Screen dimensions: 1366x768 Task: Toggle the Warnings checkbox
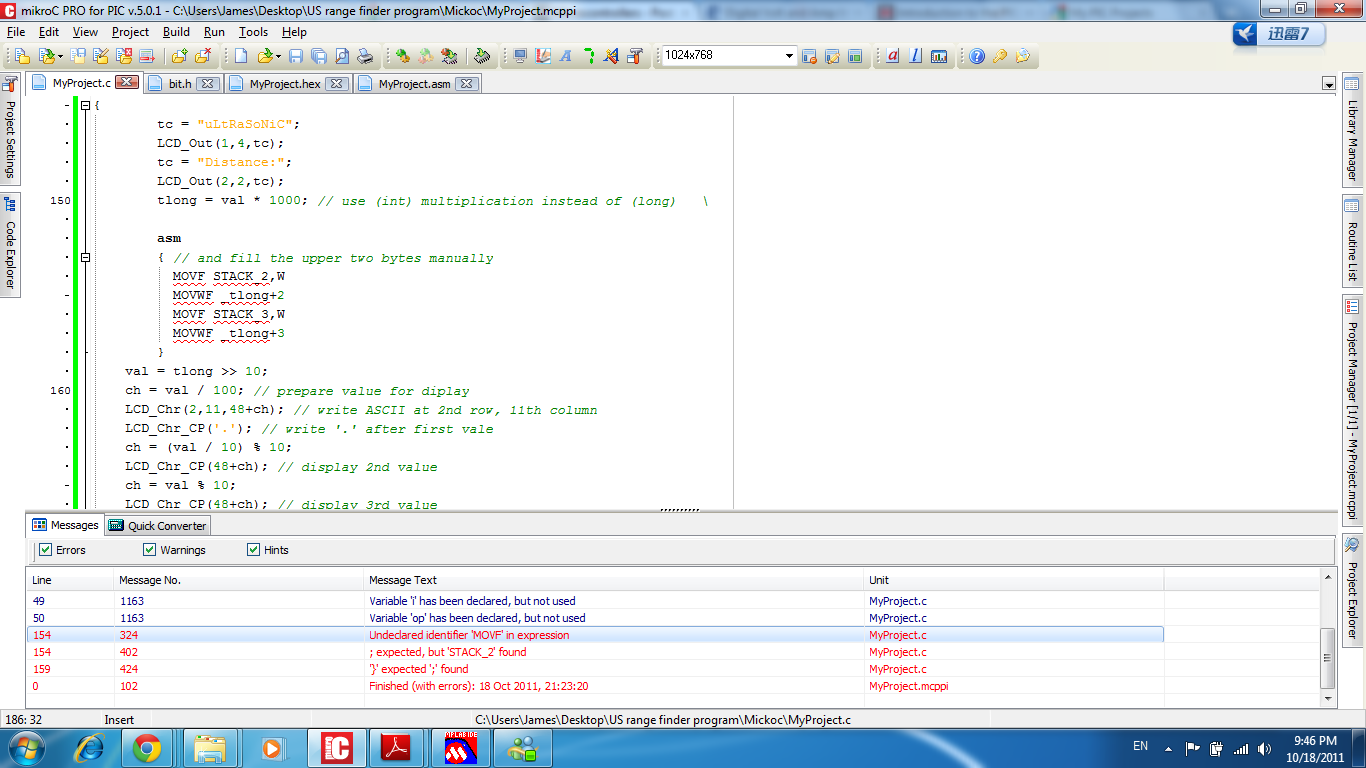click(x=149, y=549)
